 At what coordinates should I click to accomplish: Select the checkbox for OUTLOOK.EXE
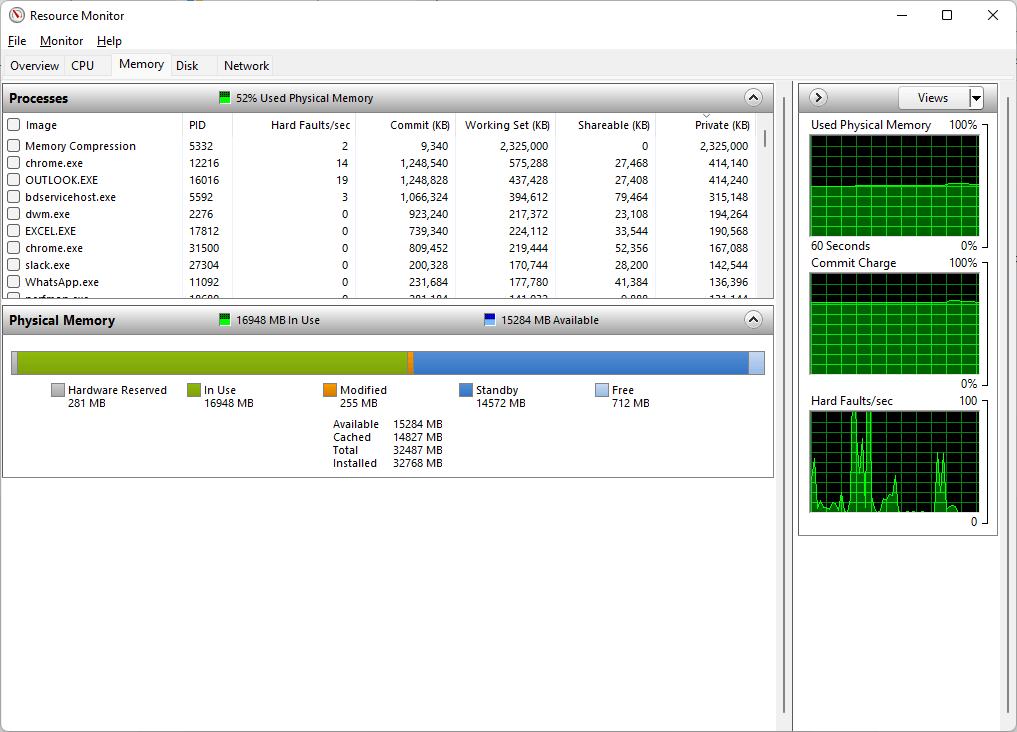[x=12, y=179]
